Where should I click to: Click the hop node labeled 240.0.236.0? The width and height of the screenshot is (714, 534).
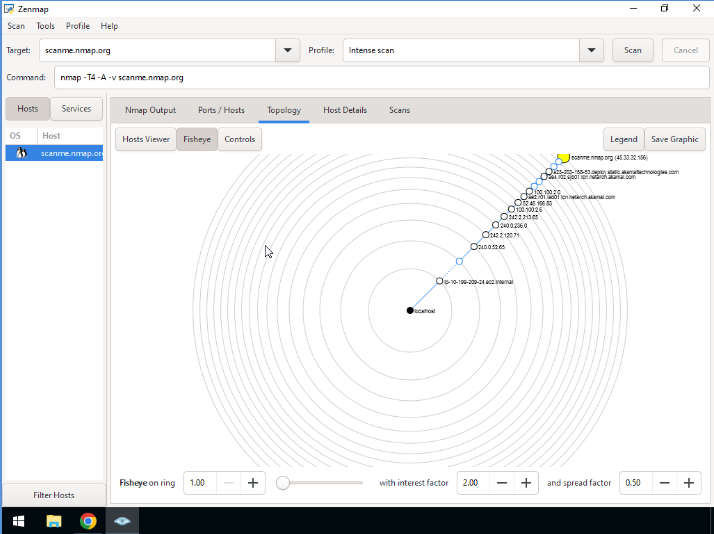pyautogui.click(x=495, y=225)
